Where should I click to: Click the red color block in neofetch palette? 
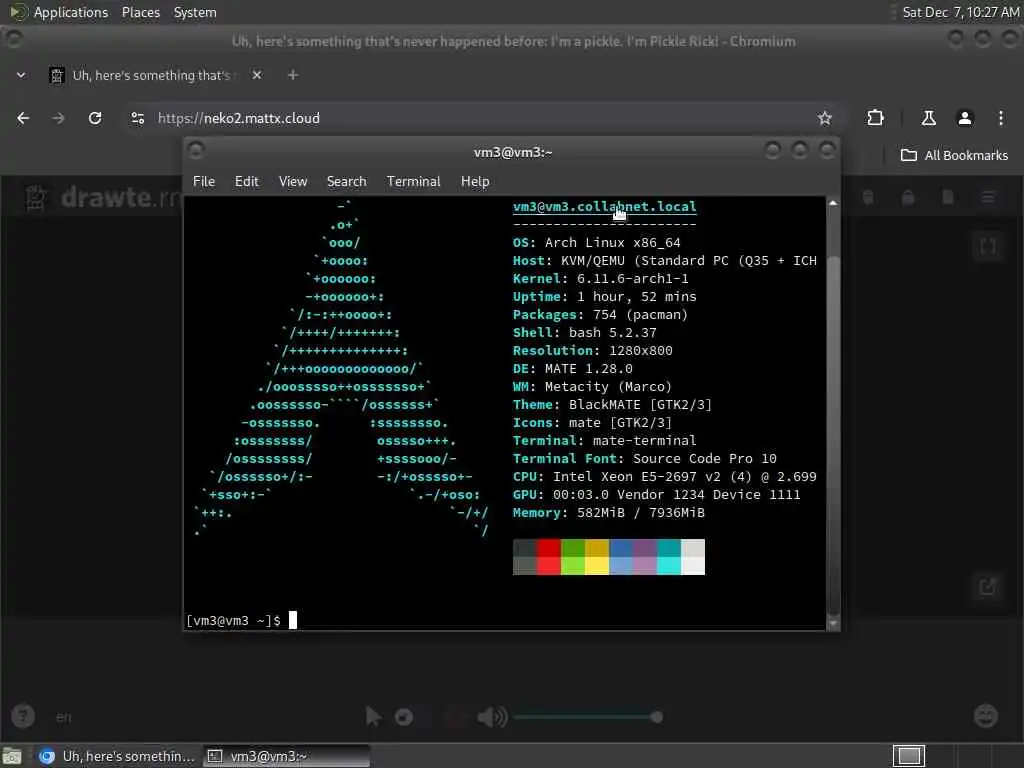click(x=549, y=557)
